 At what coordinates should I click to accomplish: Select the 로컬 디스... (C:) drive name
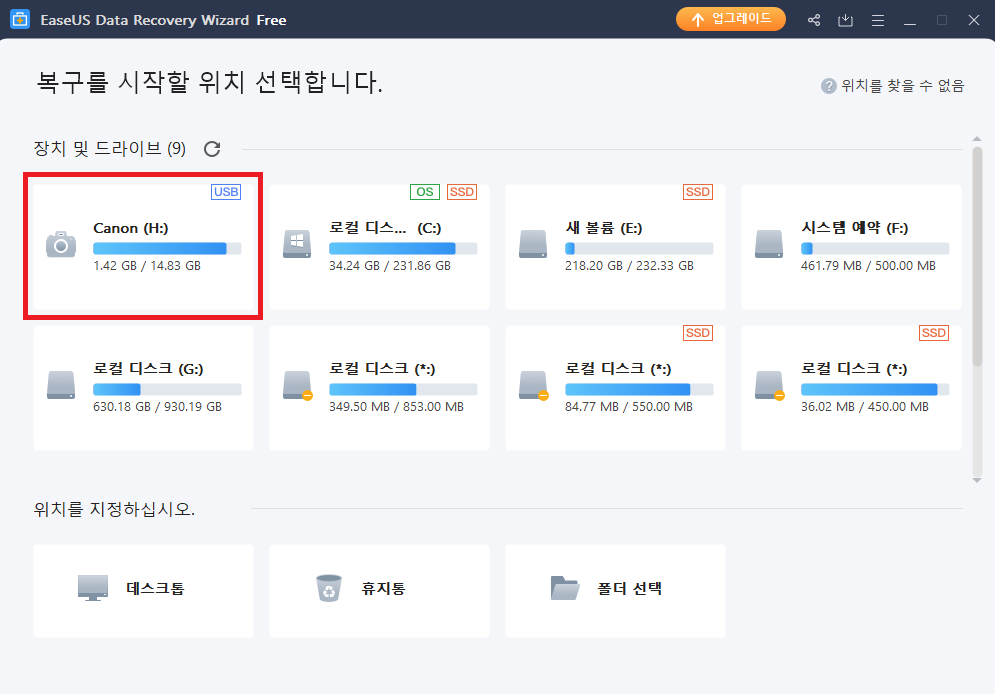coord(385,228)
